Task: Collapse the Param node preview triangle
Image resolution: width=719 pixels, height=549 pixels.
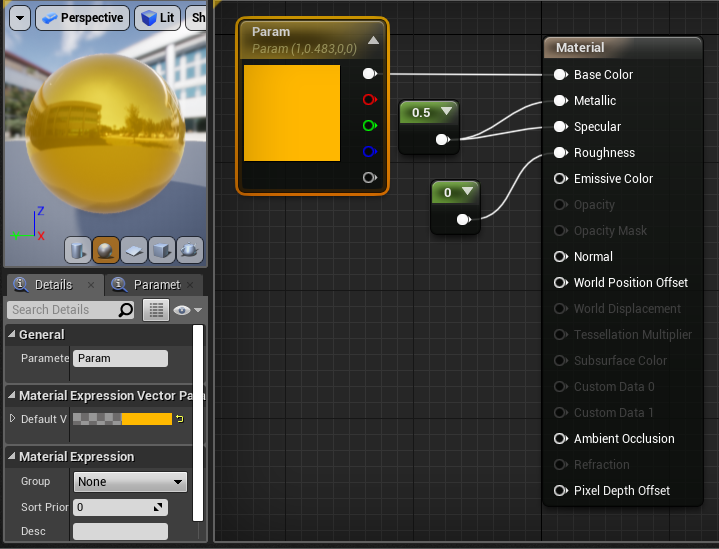Action: (373, 40)
